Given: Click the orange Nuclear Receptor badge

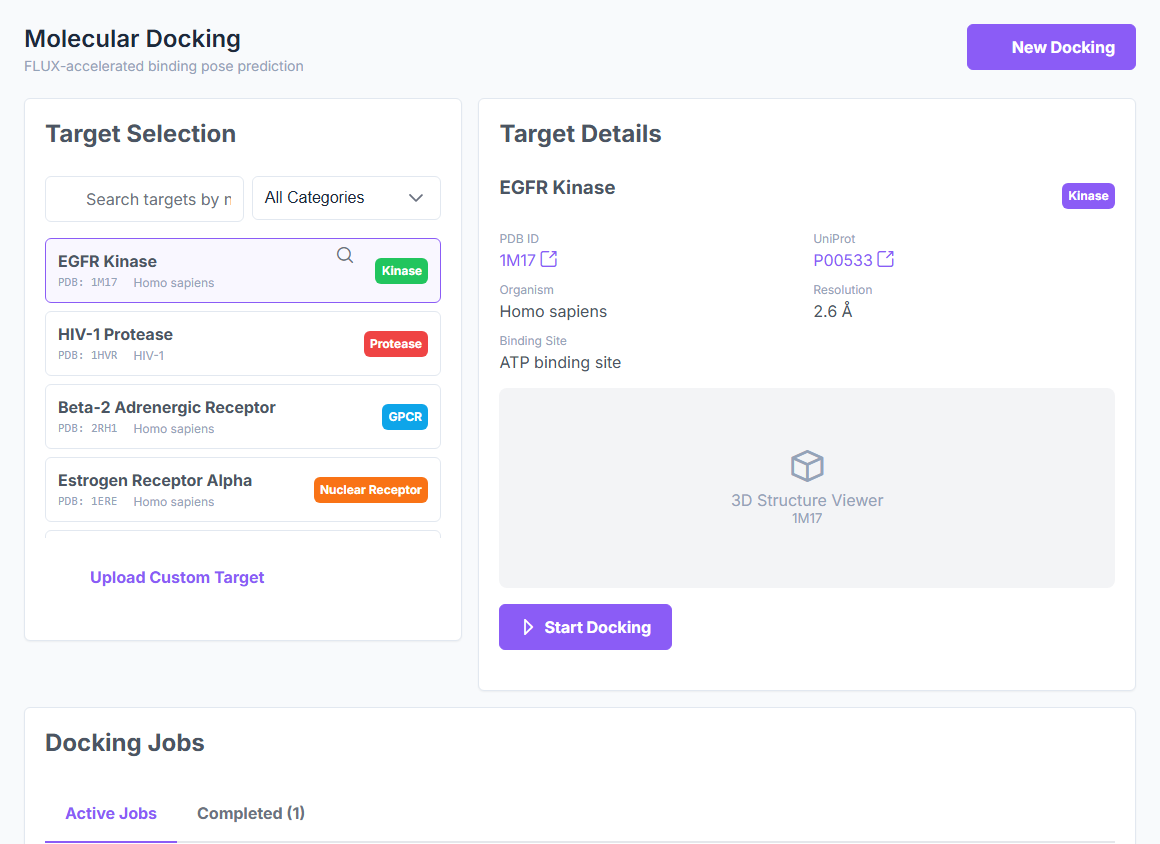Looking at the screenshot, I should click(371, 490).
